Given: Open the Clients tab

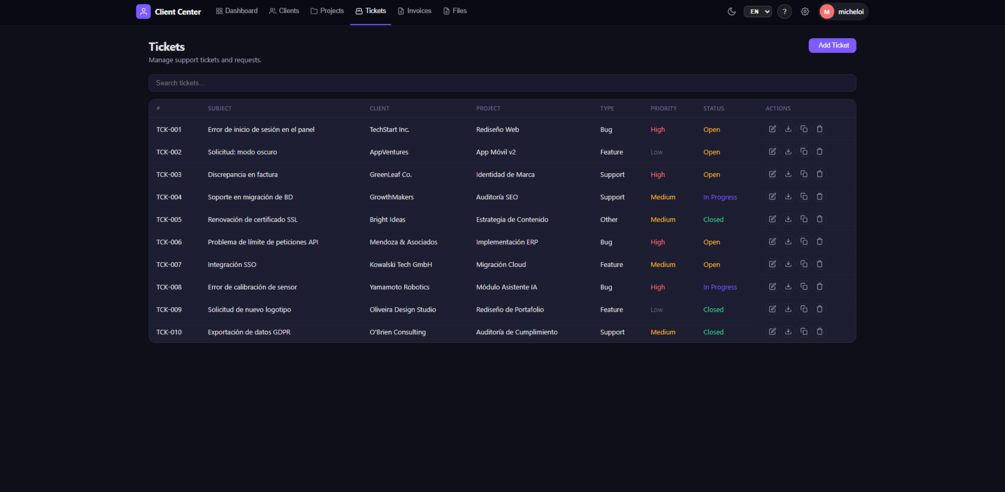Looking at the screenshot, I should click(284, 11).
